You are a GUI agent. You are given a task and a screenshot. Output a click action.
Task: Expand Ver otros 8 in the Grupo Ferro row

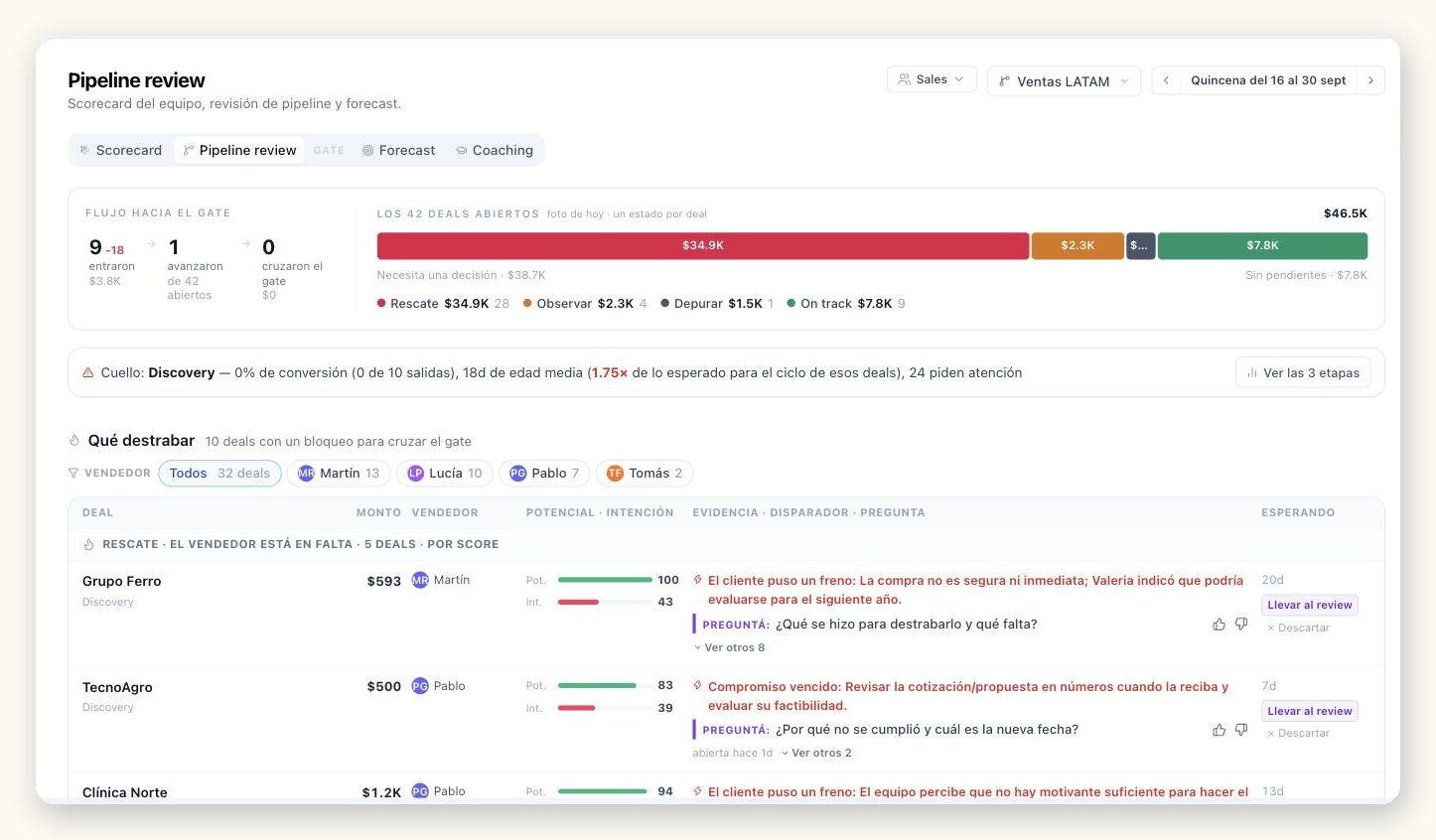729,647
